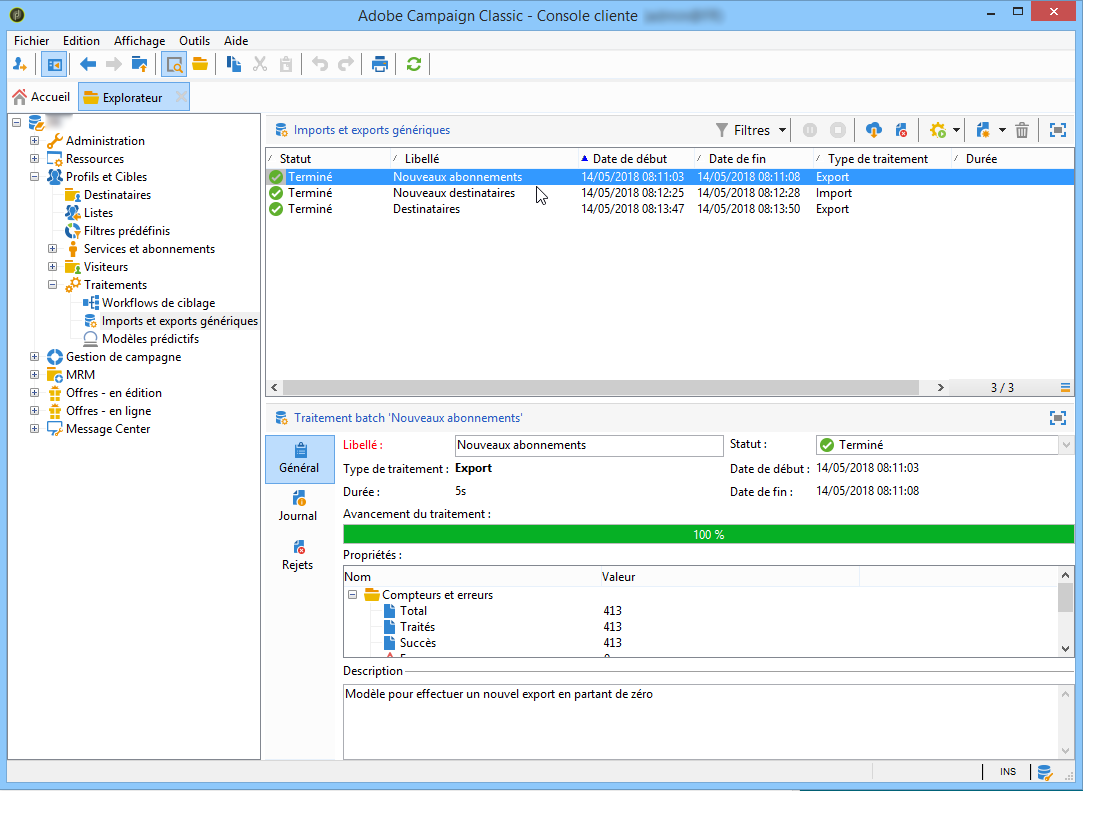This screenshot has height=819, width=1112.
Task: Click into the Libellé input field
Action: (589, 445)
